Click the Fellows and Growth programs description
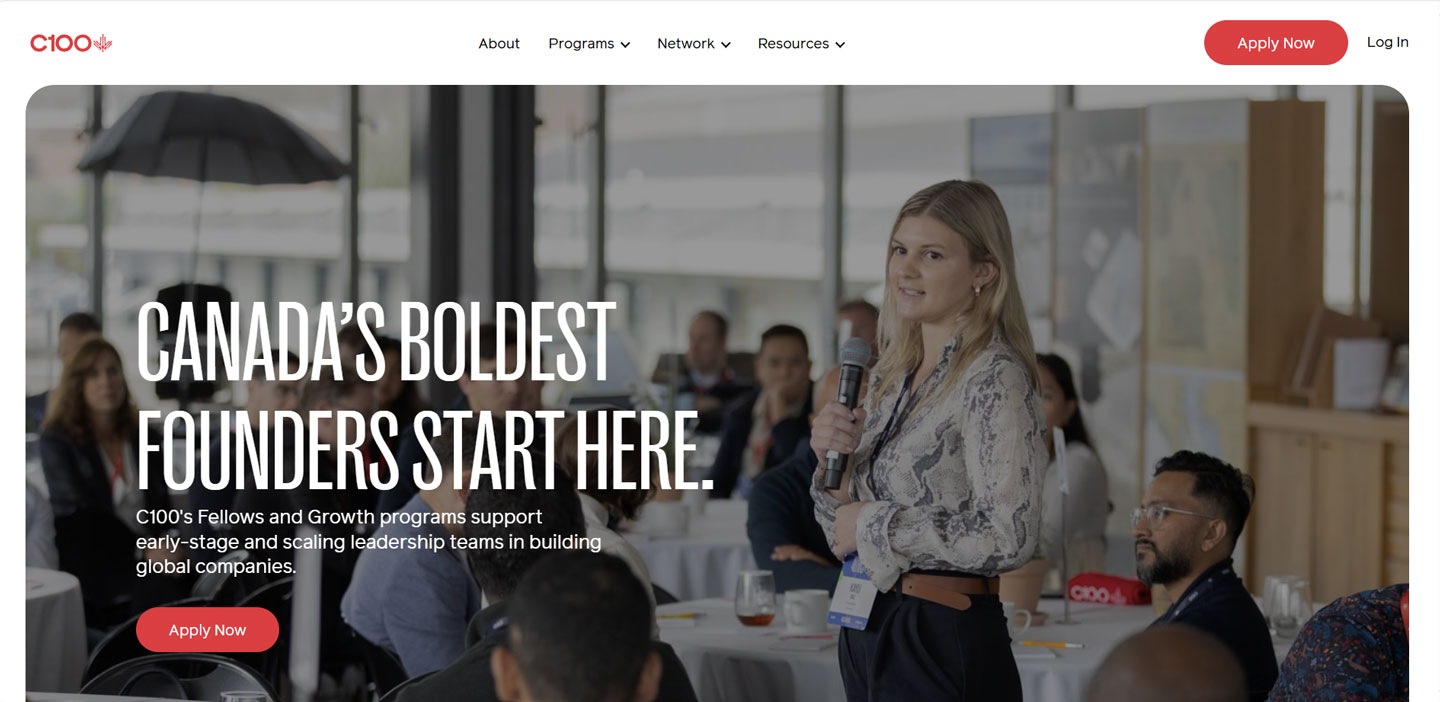The height and width of the screenshot is (702, 1440). (369, 542)
